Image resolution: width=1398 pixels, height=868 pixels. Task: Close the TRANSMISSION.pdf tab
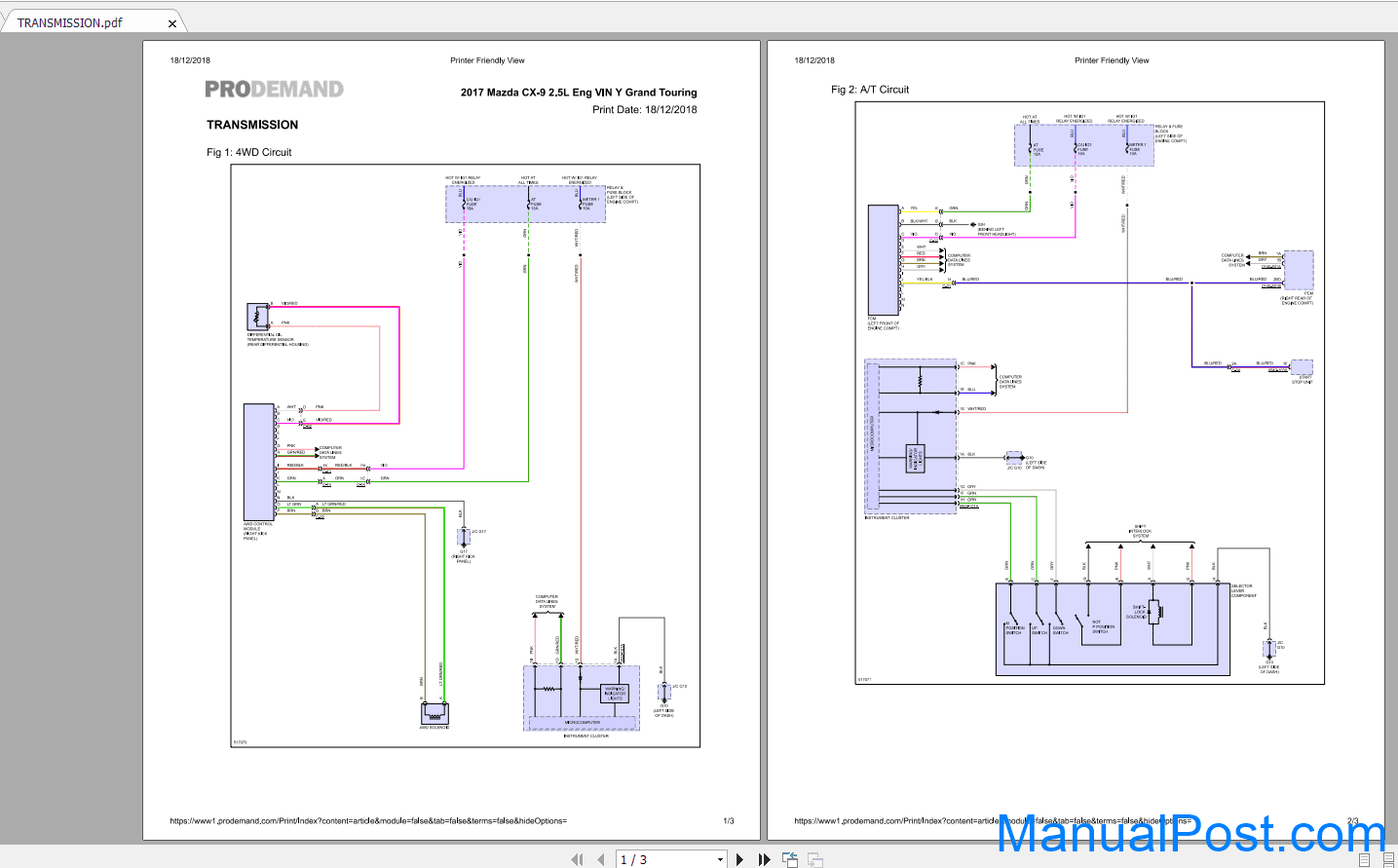pos(172,23)
